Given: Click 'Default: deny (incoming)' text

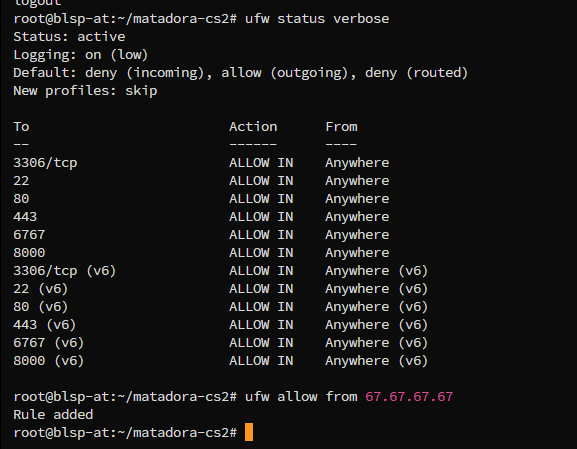Looking at the screenshot, I should point(109,73).
